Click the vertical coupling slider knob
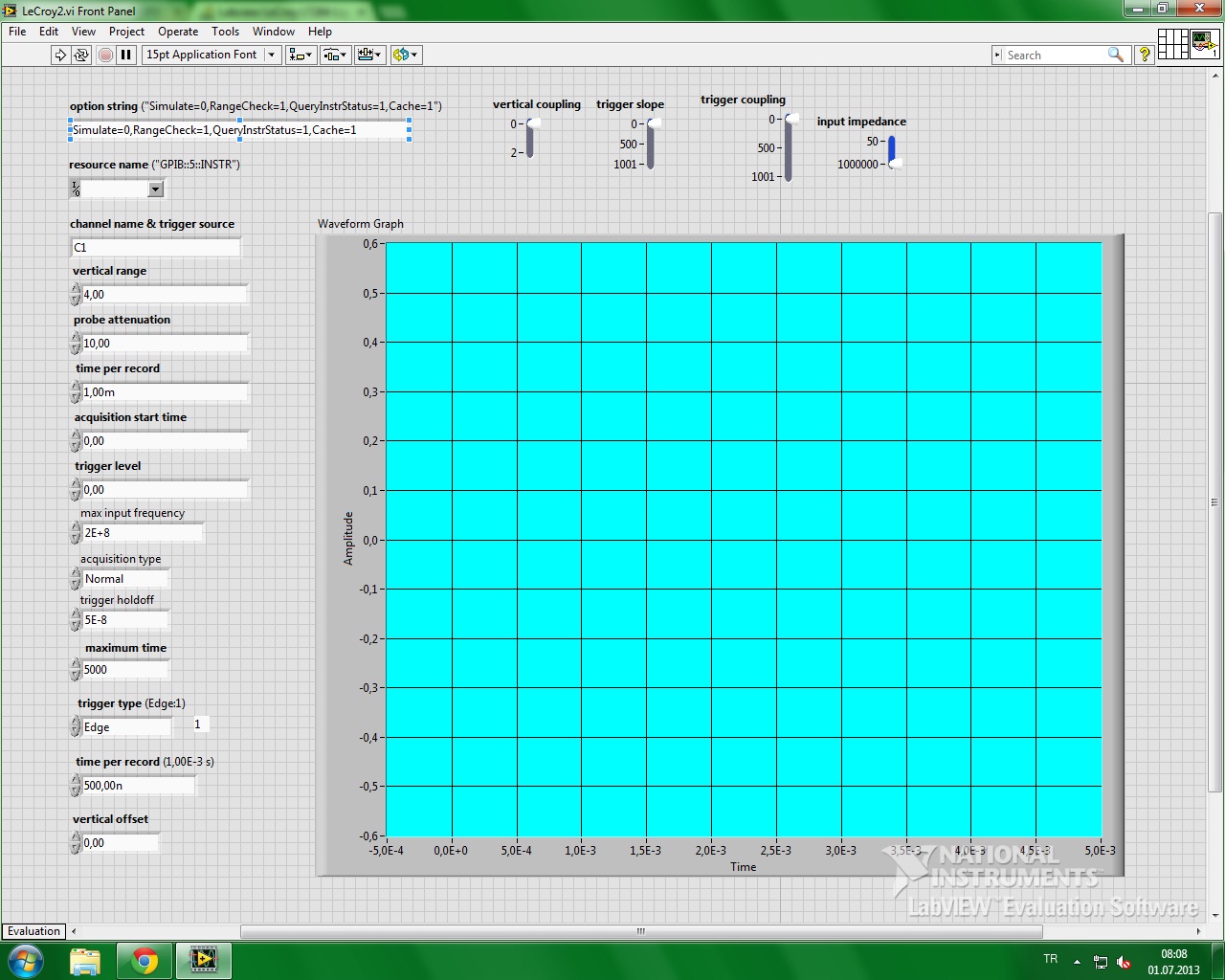 [533, 123]
